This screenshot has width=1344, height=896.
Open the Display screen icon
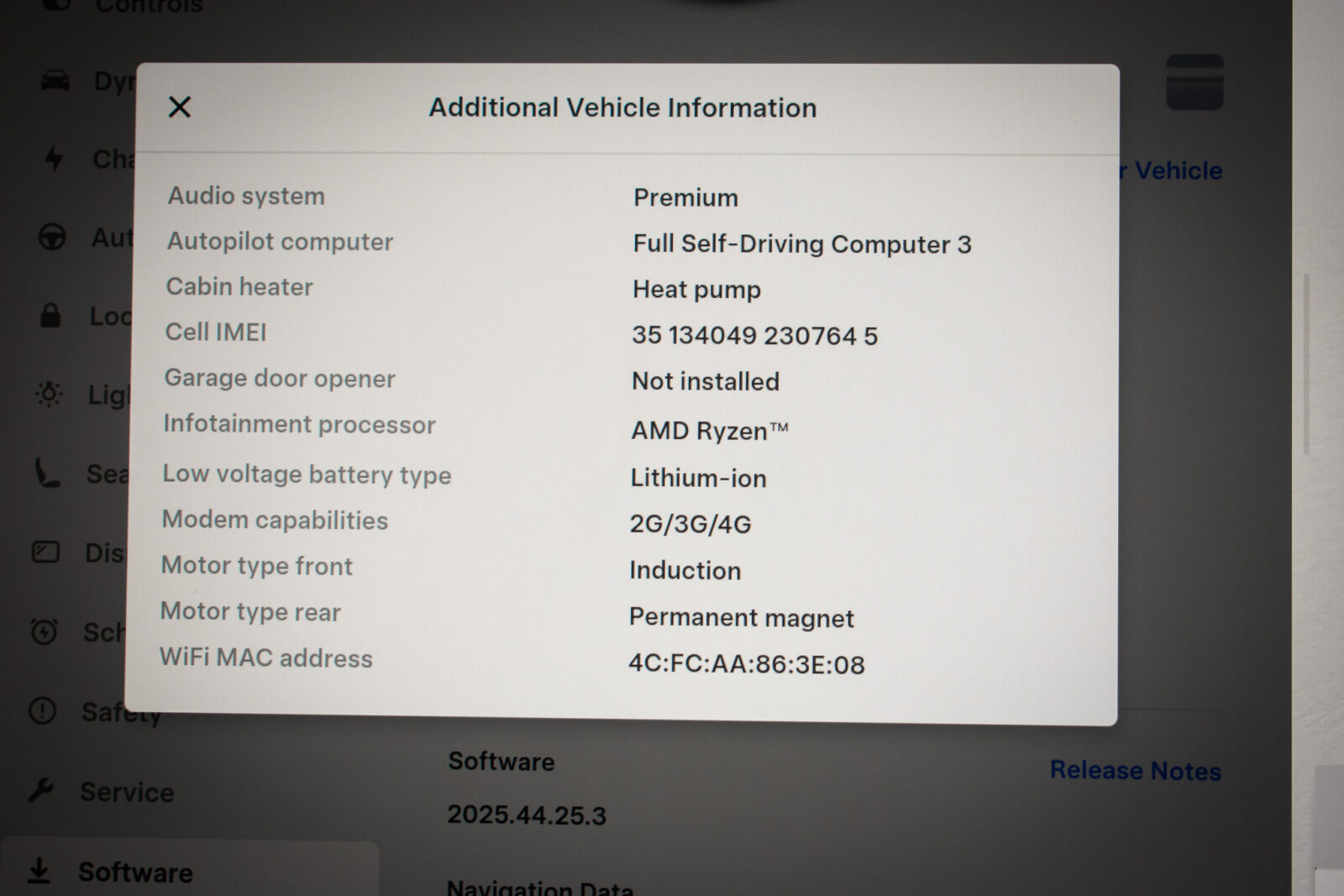(x=45, y=552)
